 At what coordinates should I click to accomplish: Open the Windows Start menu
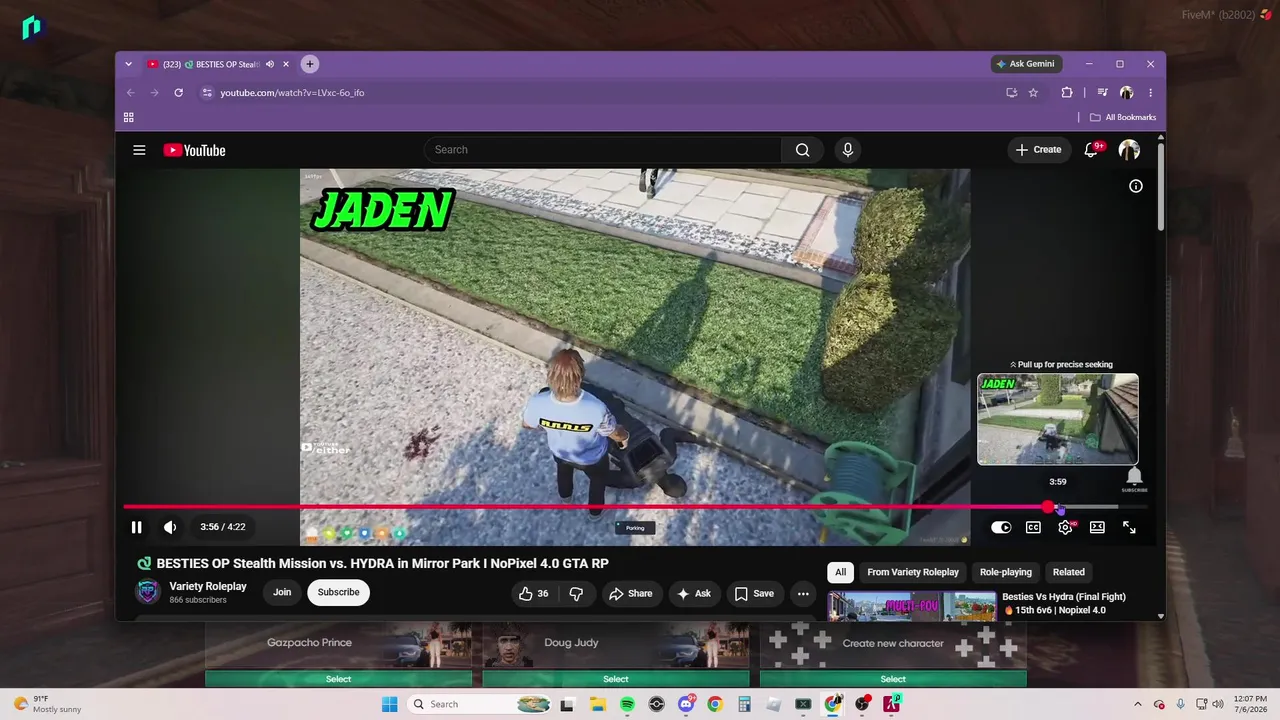tap(390, 704)
